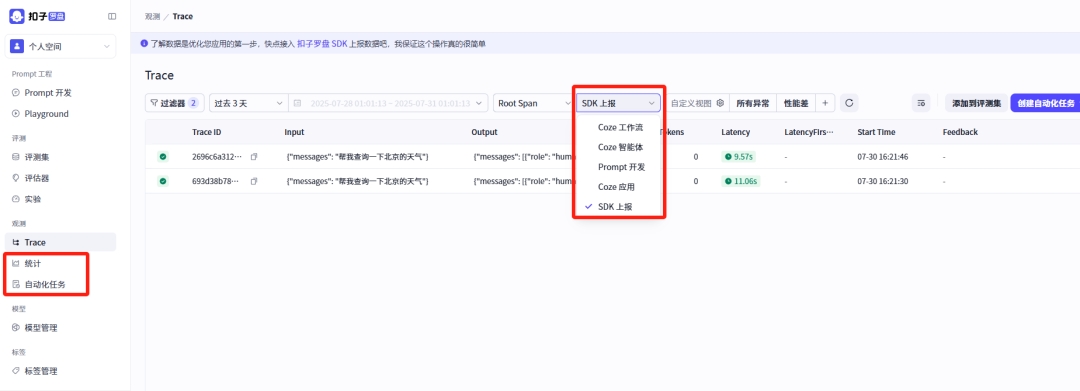The image size is (1080, 391).
Task: Click 07-30 16:21:46 start time cell
Action: [883, 157]
